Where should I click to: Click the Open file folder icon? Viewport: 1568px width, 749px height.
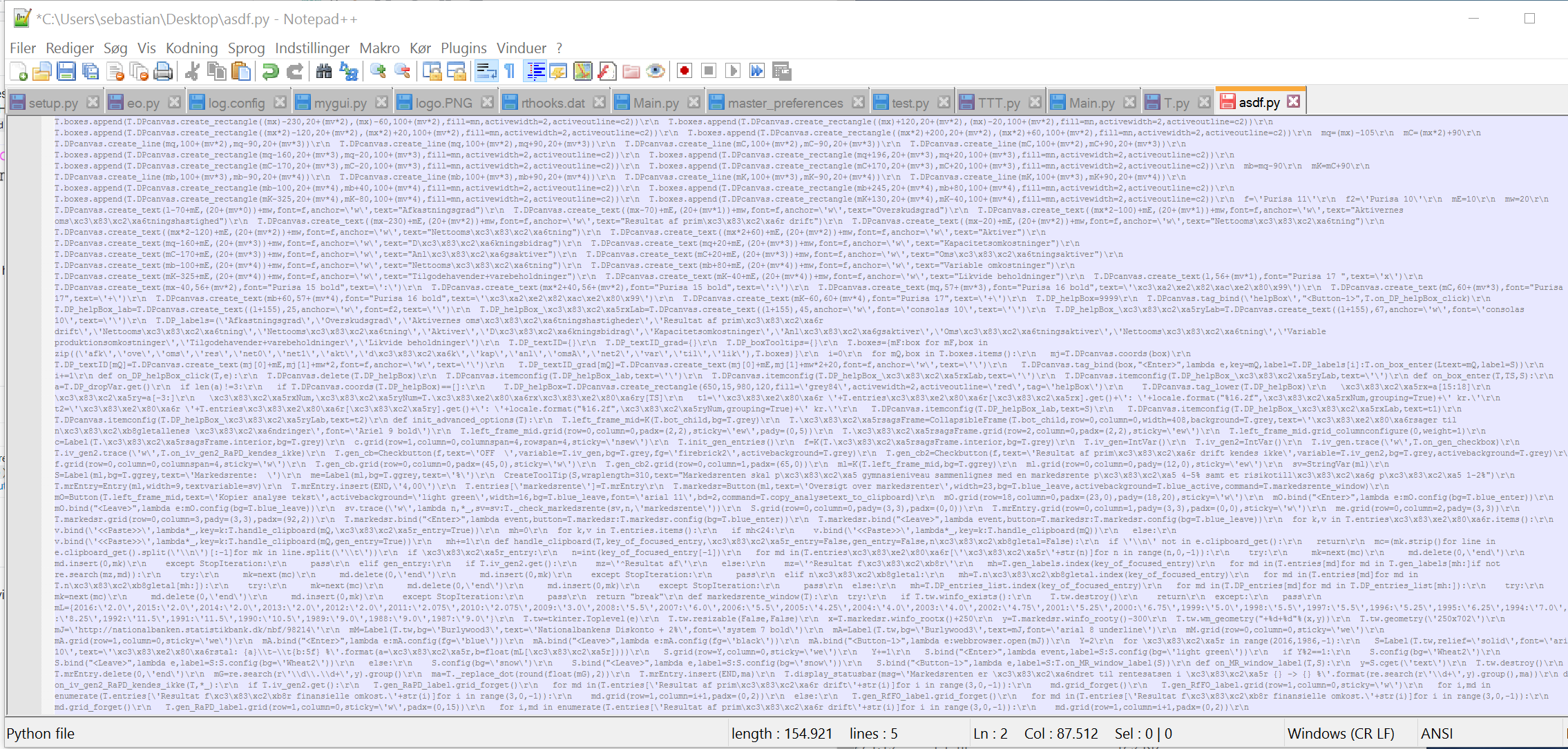click(42, 71)
